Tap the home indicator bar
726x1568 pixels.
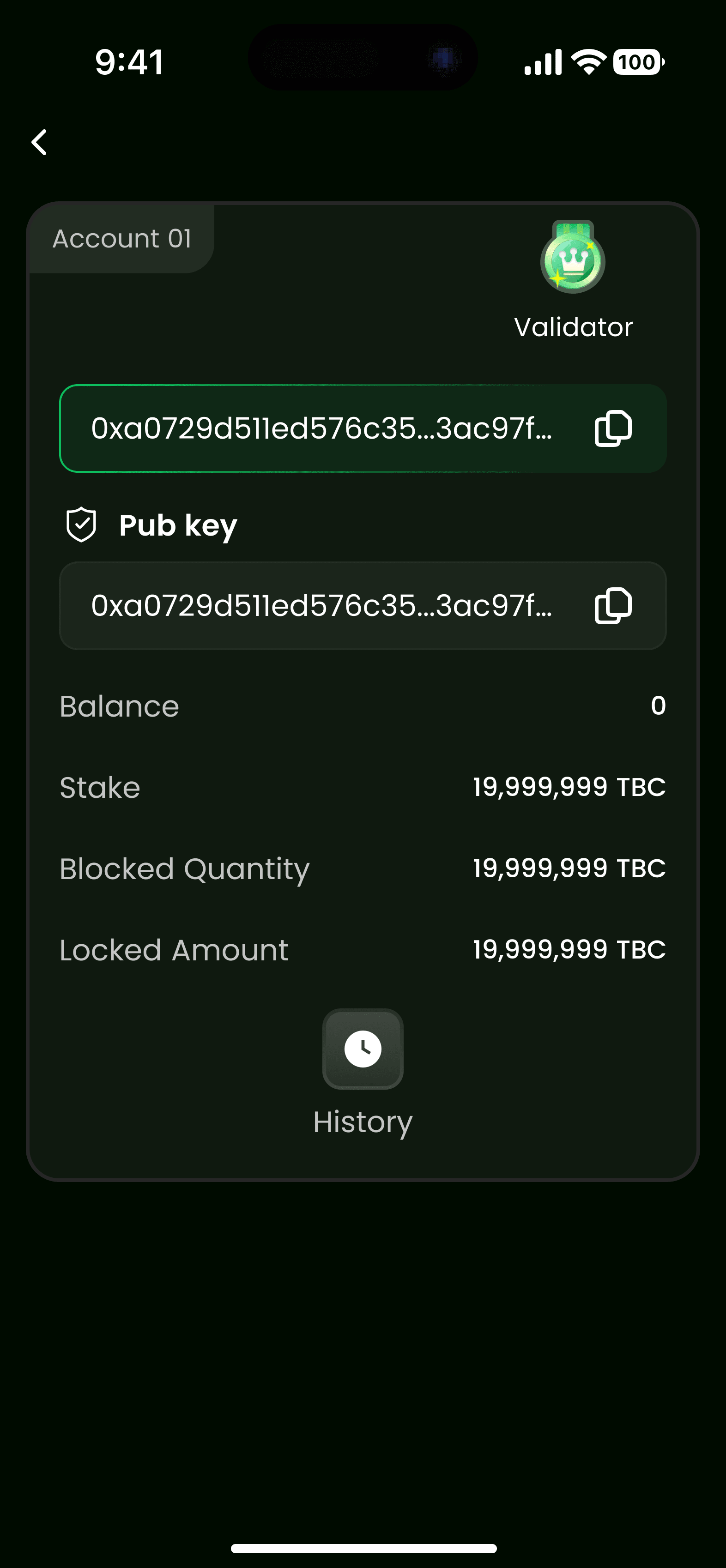(363, 1548)
